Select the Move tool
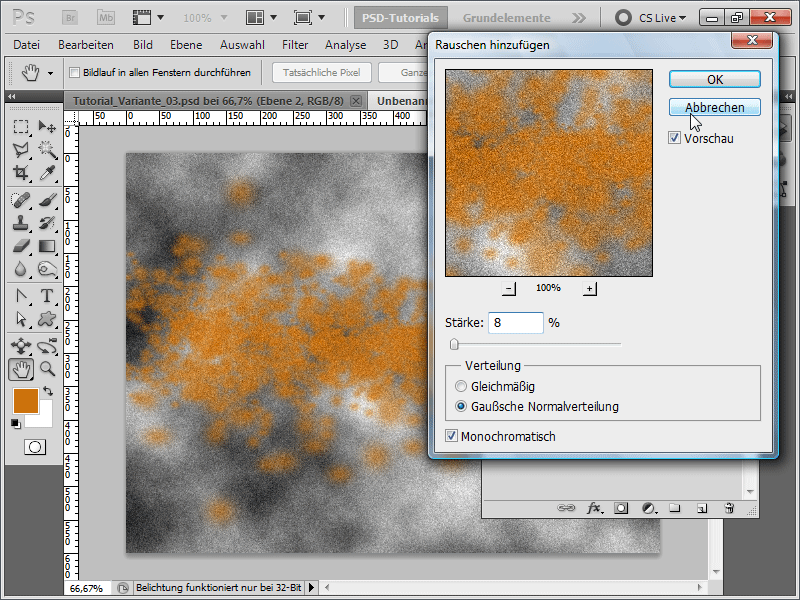This screenshot has width=800, height=600. click(46, 126)
